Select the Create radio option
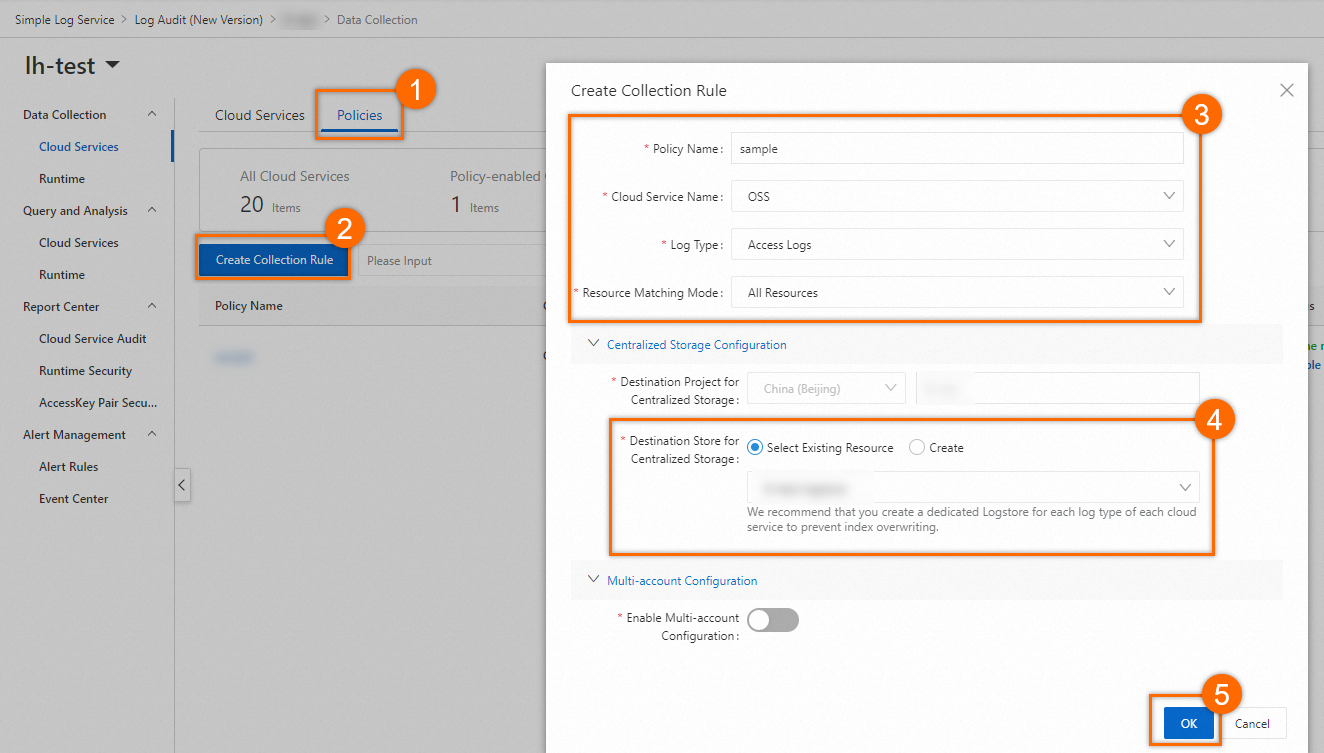Viewport: 1324px width, 753px height. pos(917,448)
